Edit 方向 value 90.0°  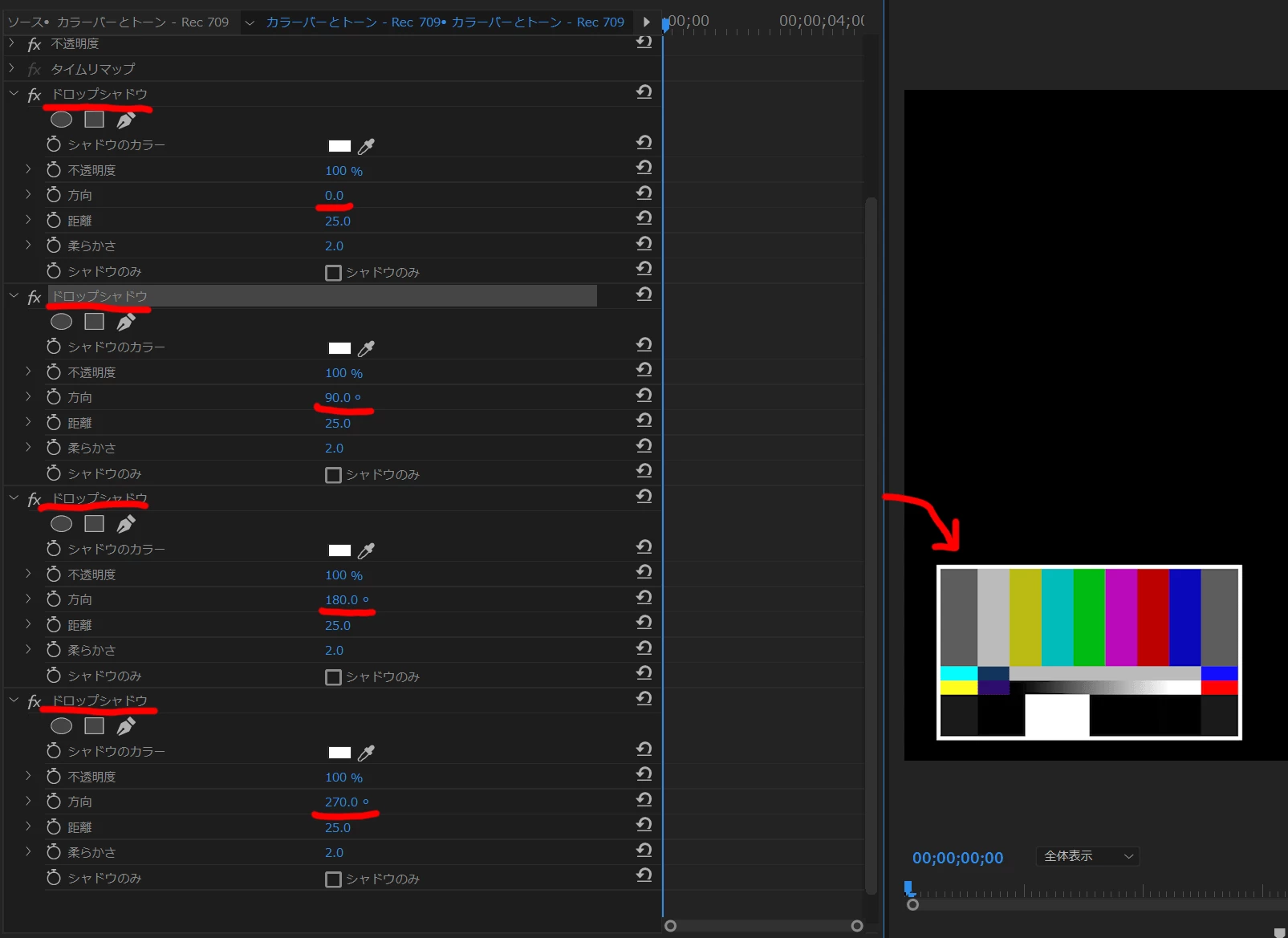click(343, 398)
